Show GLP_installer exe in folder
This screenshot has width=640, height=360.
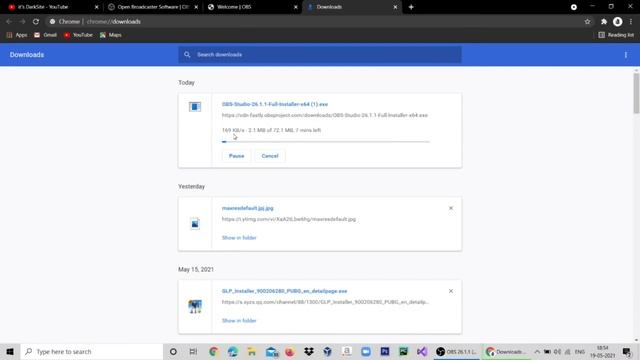(x=239, y=320)
